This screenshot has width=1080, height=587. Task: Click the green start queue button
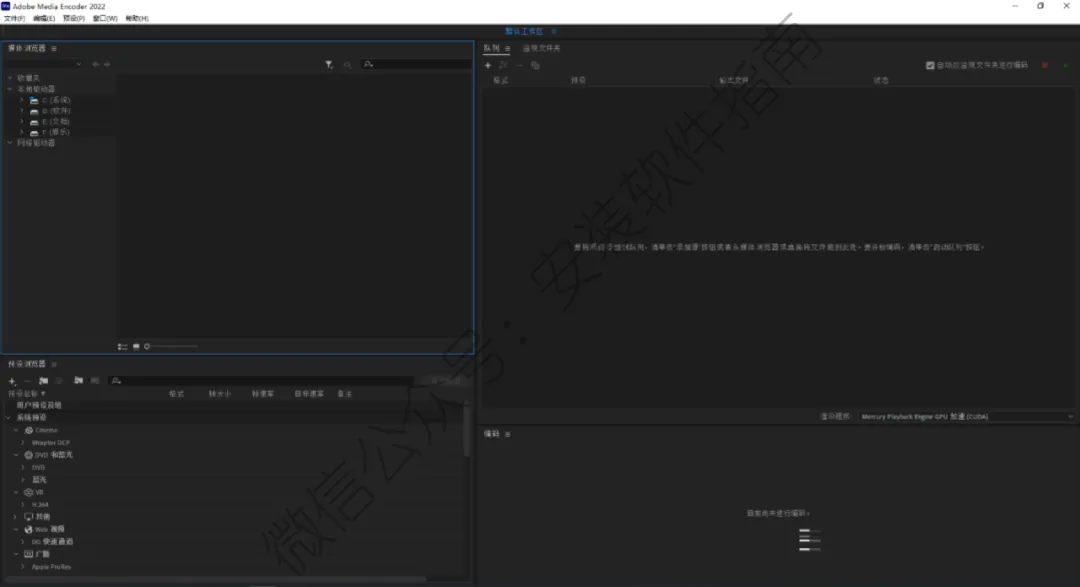[1066, 65]
